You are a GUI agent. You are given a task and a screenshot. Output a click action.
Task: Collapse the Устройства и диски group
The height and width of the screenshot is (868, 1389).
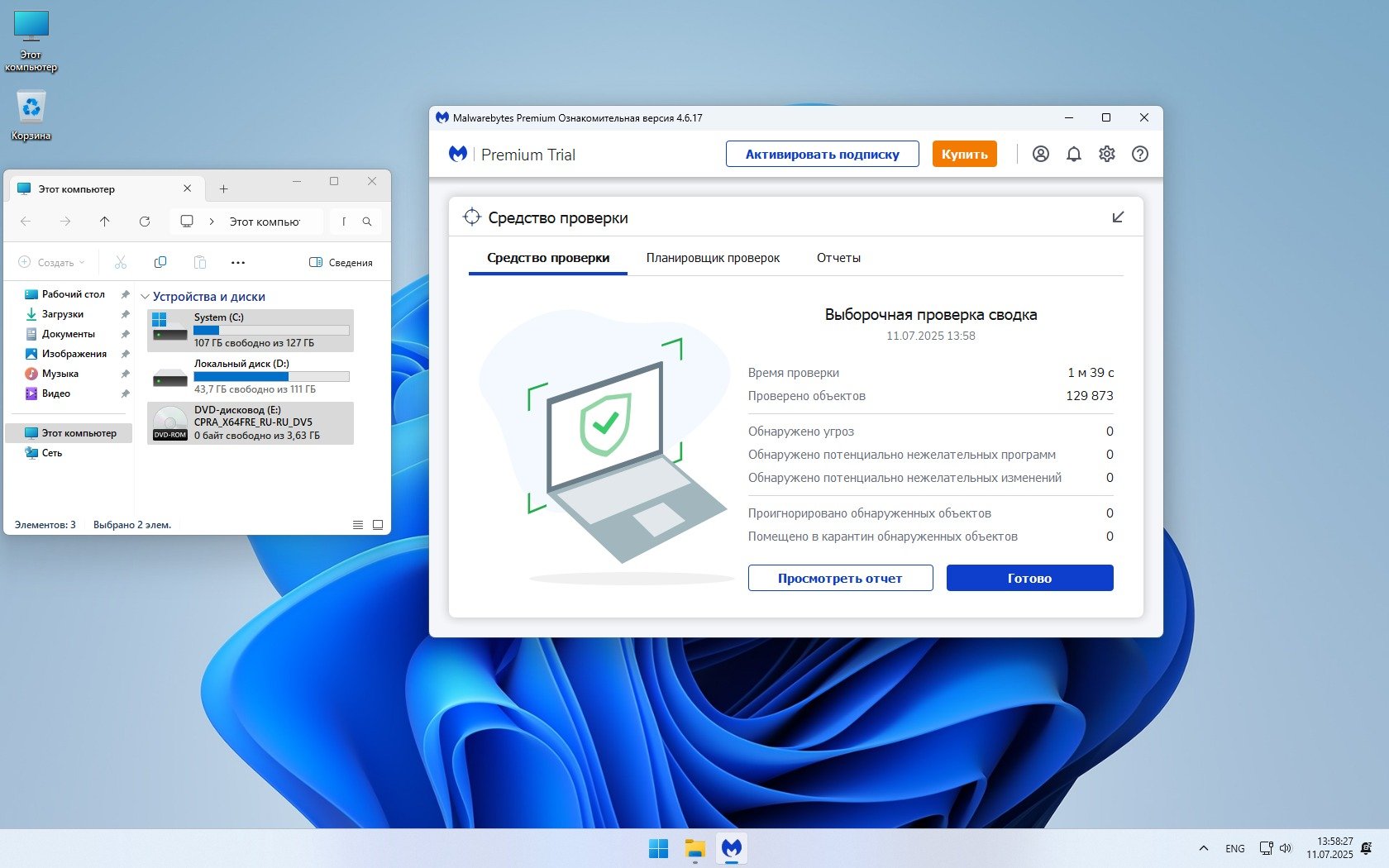pyautogui.click(x=146, y=297)
